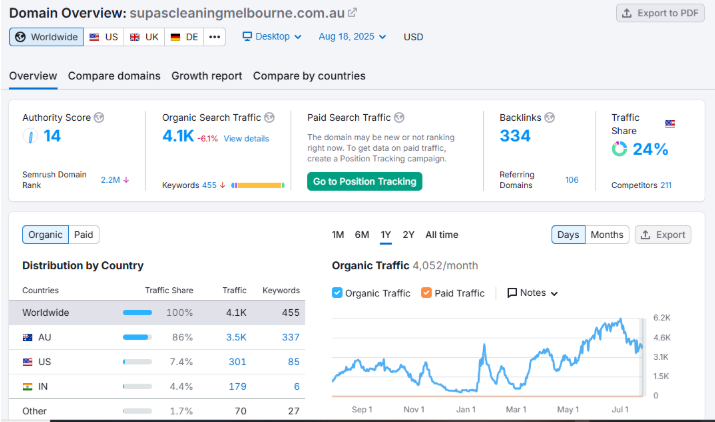715x422 pixels.
Task: Click the Paid Search Traffic info icon
Action: coord(399,118)
